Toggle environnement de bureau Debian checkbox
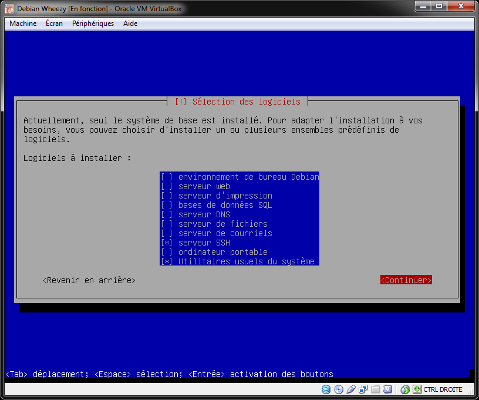 (167, 177)
